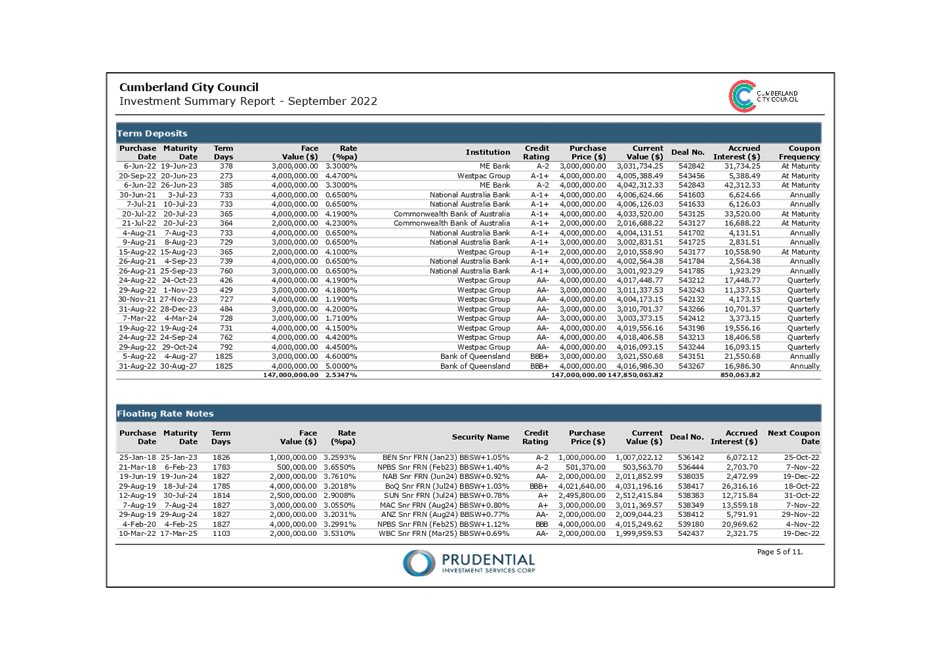The height and width of the screenshot is (660, 941).
Task: Select deal number 542843
Action: tap(691, 185)
